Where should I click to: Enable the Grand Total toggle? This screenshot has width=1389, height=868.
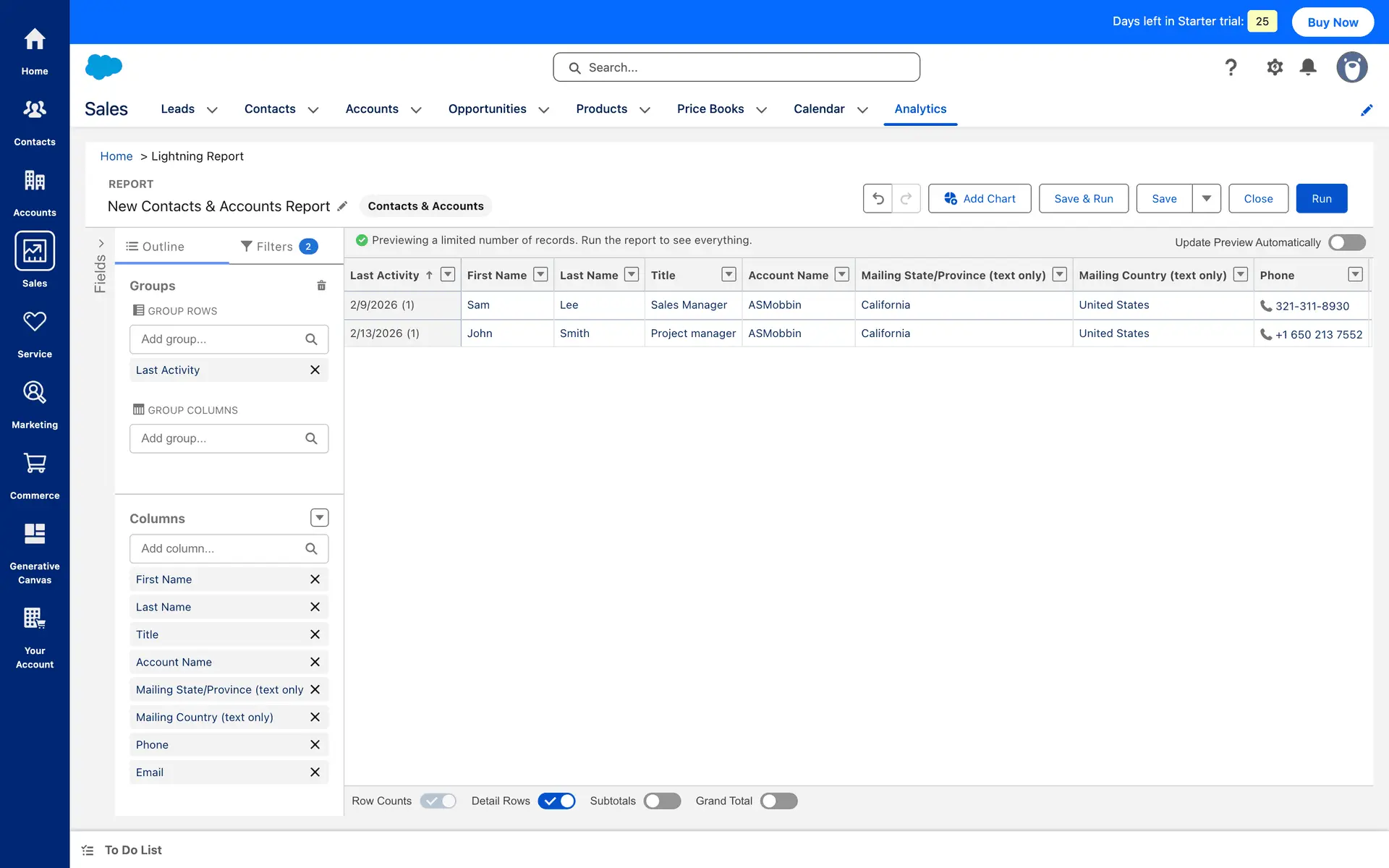[778, 801]
